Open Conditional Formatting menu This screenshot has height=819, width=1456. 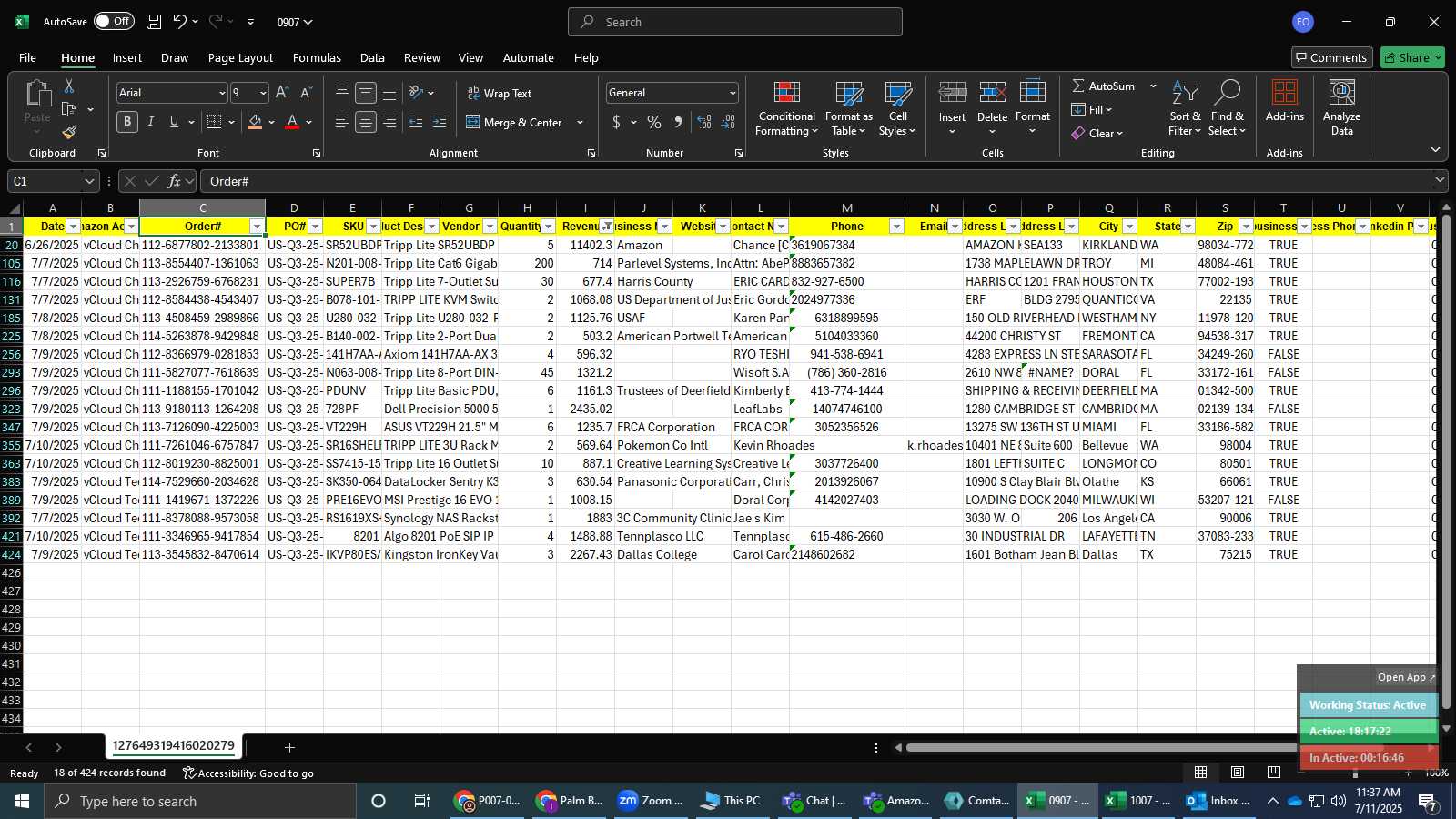click(786, 108)
